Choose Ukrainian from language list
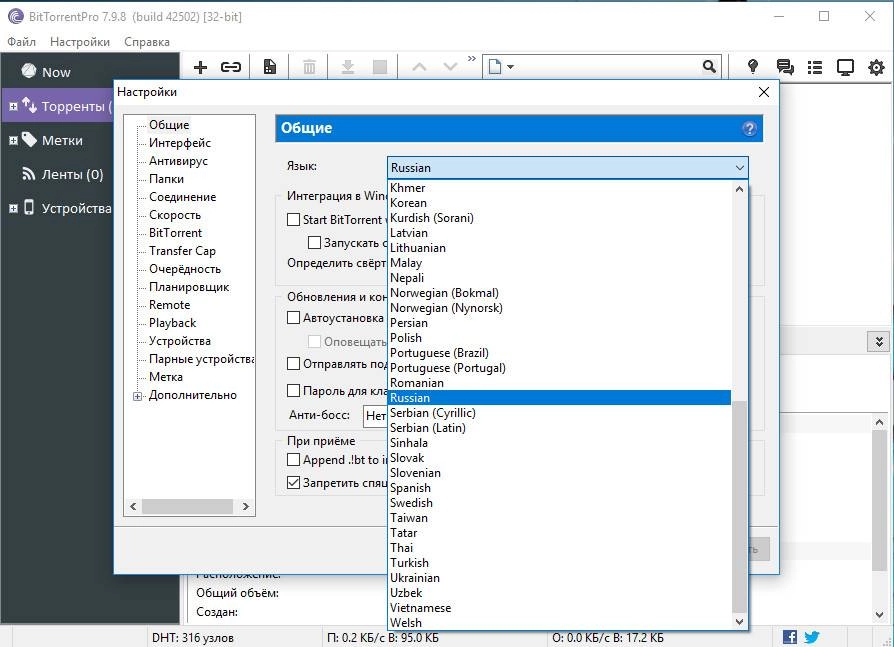The width and height of the screenshot is (894, 647). [x=559, y=578]
